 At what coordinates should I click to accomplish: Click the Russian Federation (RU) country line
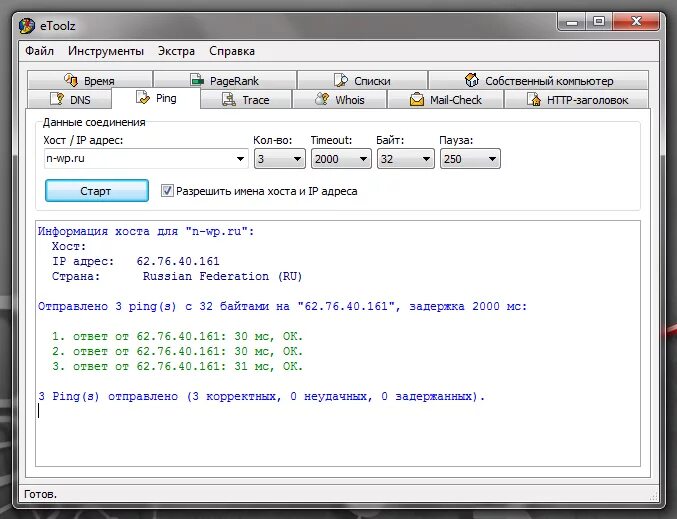(x=177, y=276)
